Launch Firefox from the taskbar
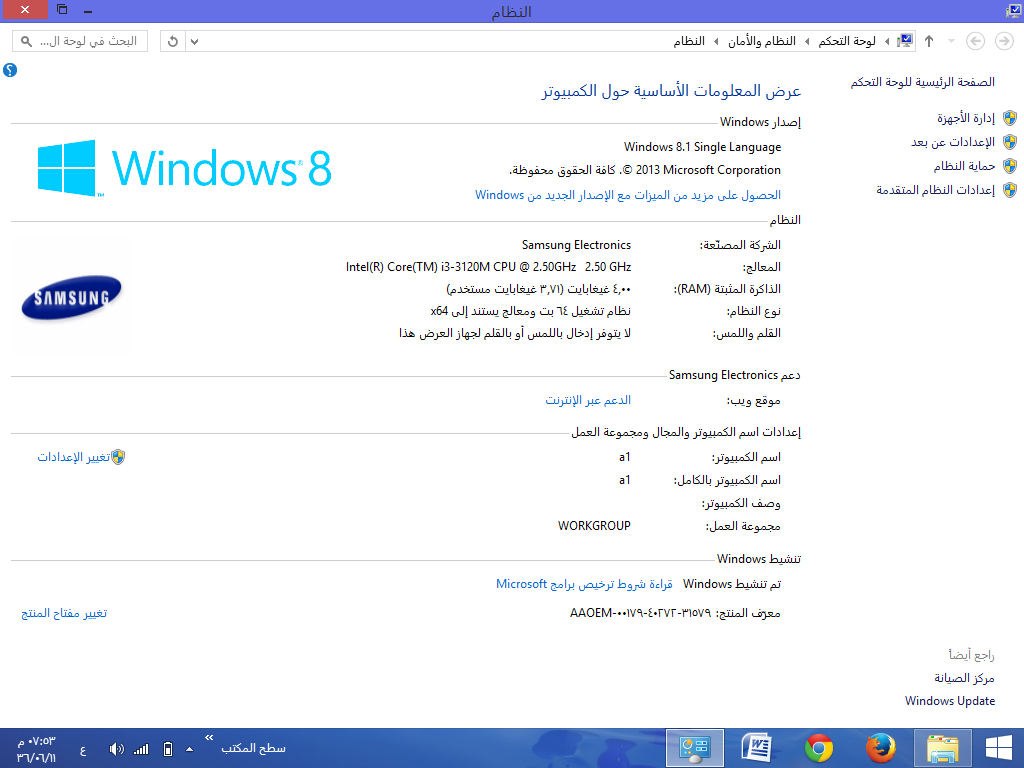The height and width of the screenshot is (768, 1024). click(x=880, y=748)
